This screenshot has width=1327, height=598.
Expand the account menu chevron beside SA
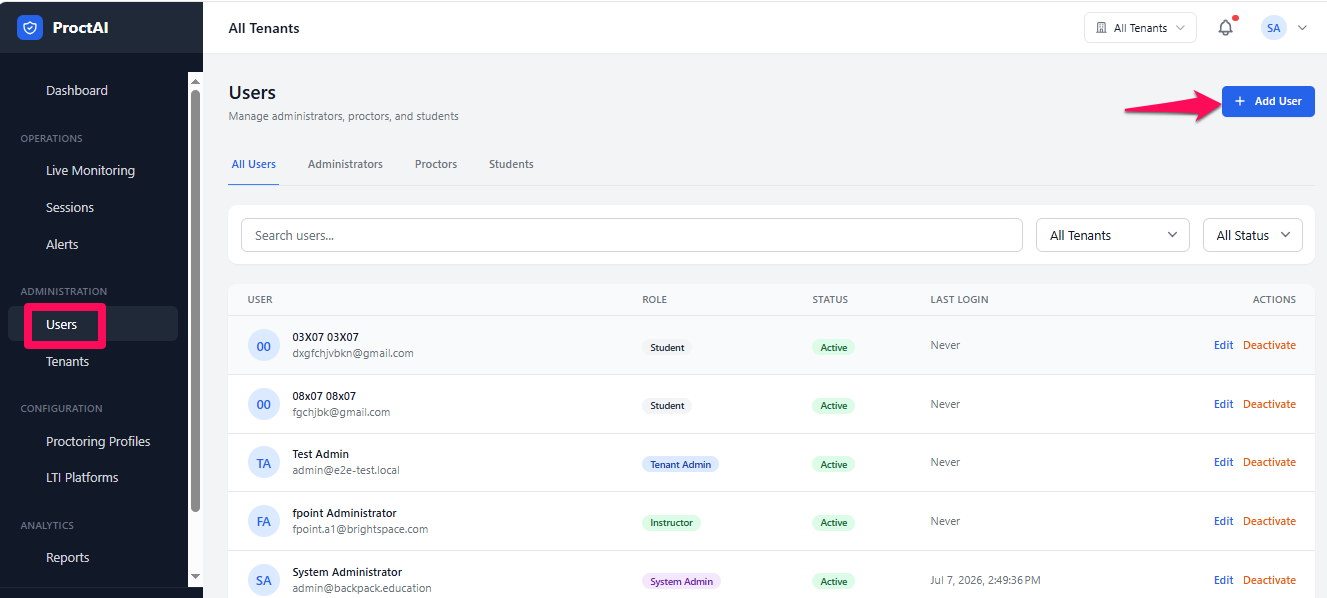click(x=1302, y=28)
